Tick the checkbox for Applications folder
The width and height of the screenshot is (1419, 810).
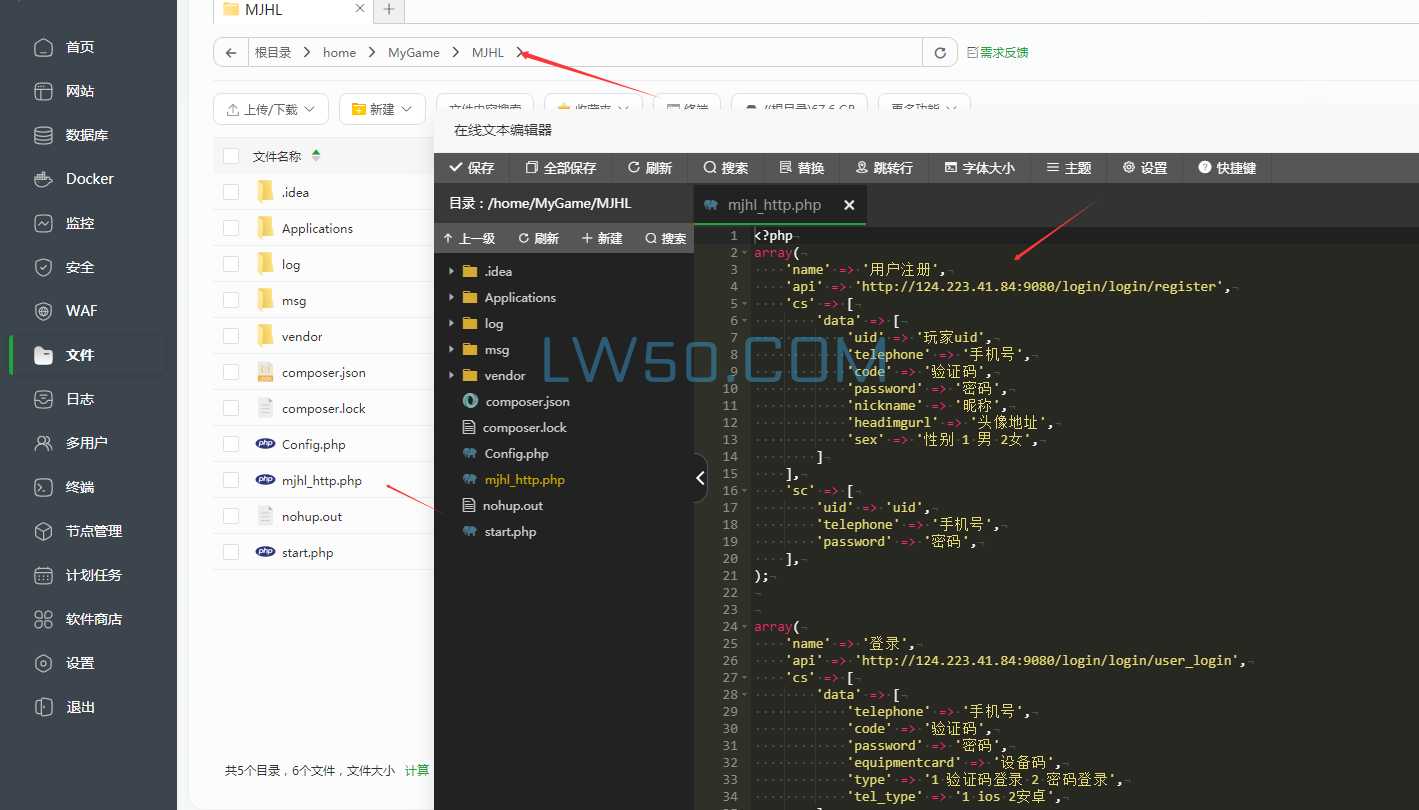[231, 229]
